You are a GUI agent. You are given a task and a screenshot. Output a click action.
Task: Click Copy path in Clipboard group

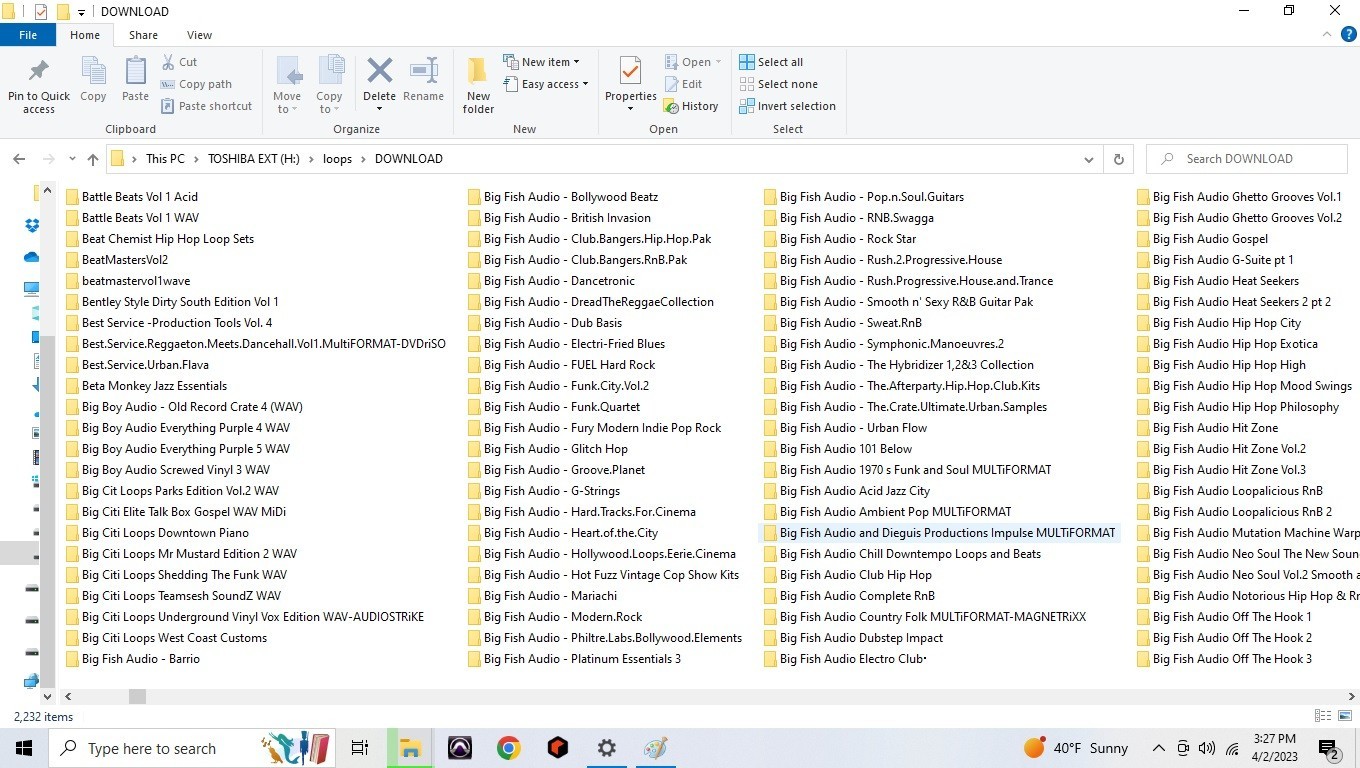(x=196, y=84)
